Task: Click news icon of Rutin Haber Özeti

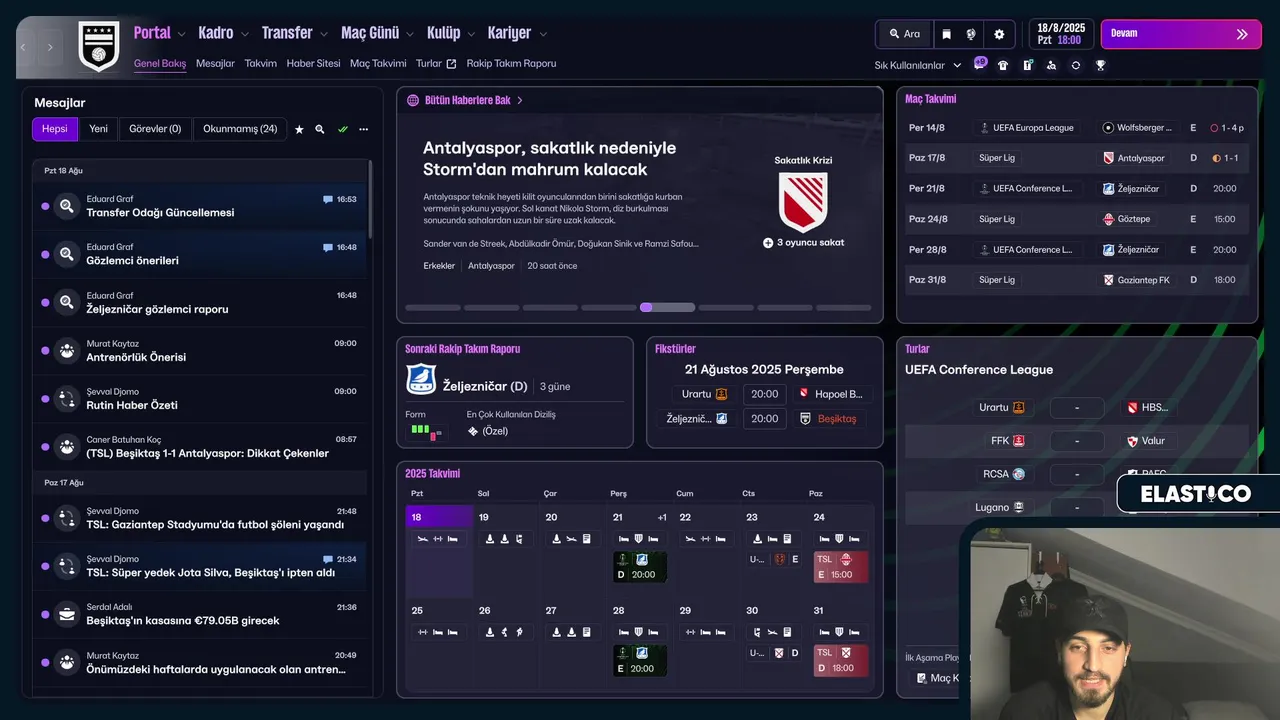Action: click(x=66, y=398)
